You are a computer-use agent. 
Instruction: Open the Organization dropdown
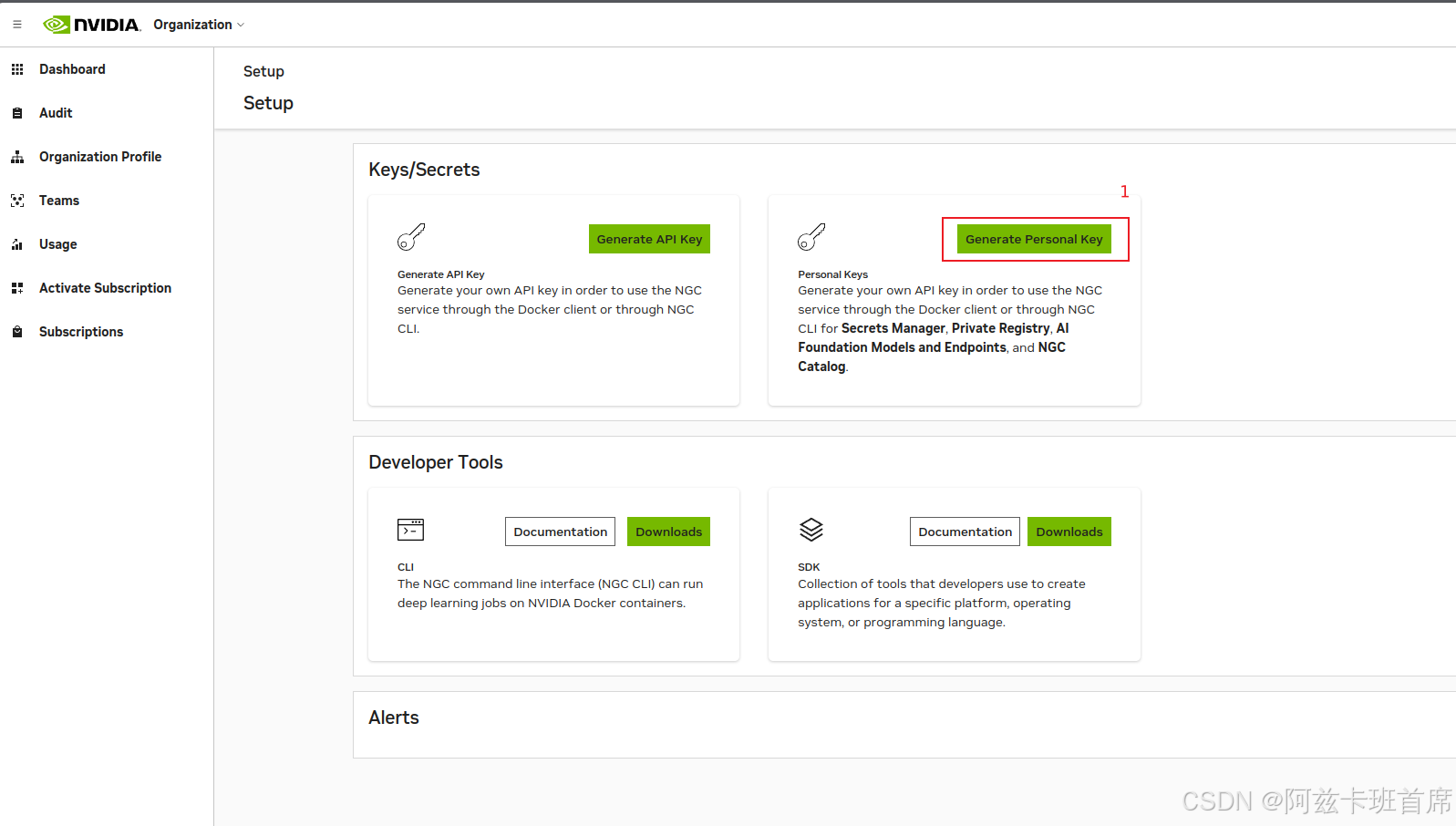tap(199, 25)
